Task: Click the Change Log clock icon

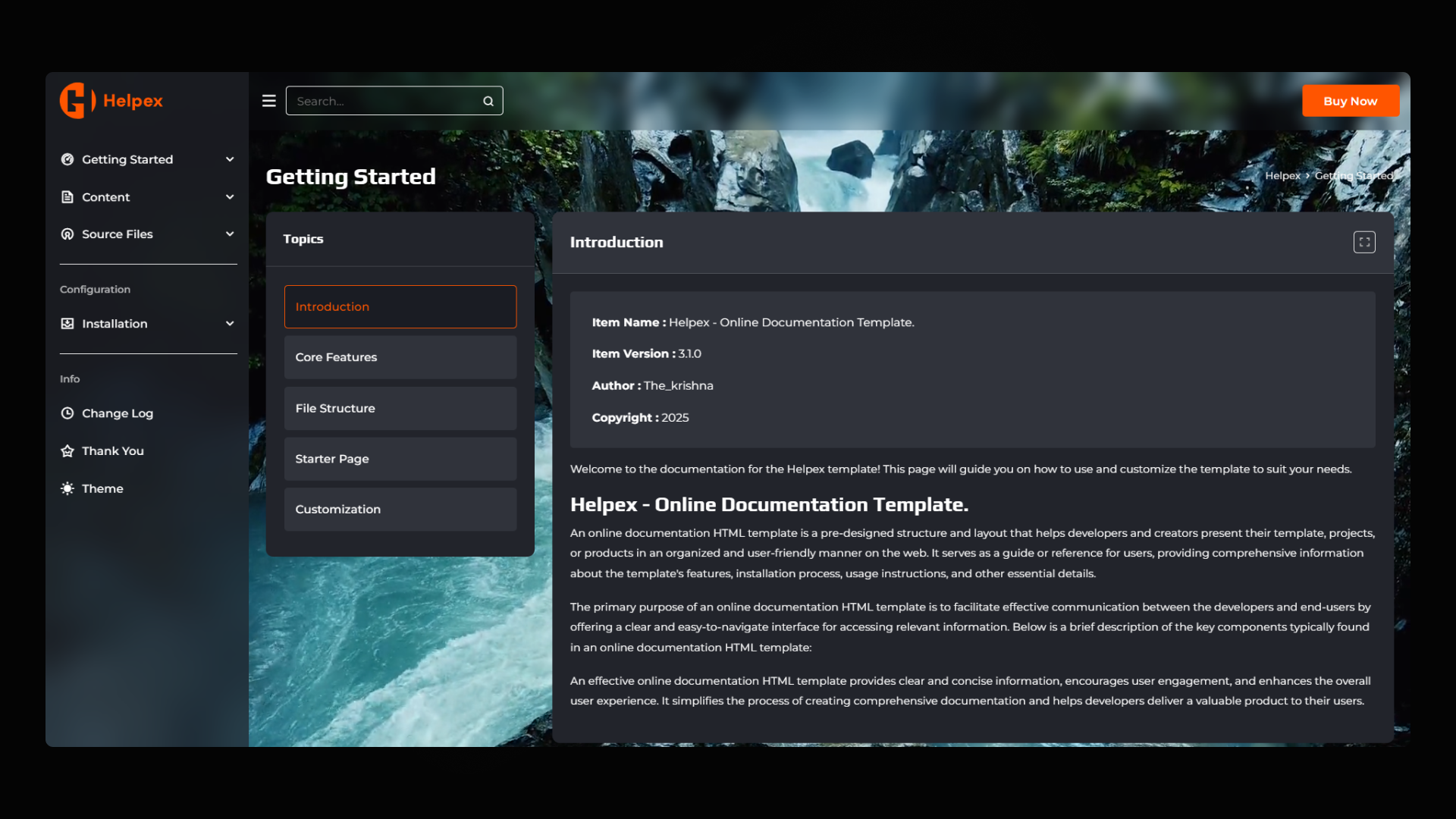Action: tap(67, 413)
